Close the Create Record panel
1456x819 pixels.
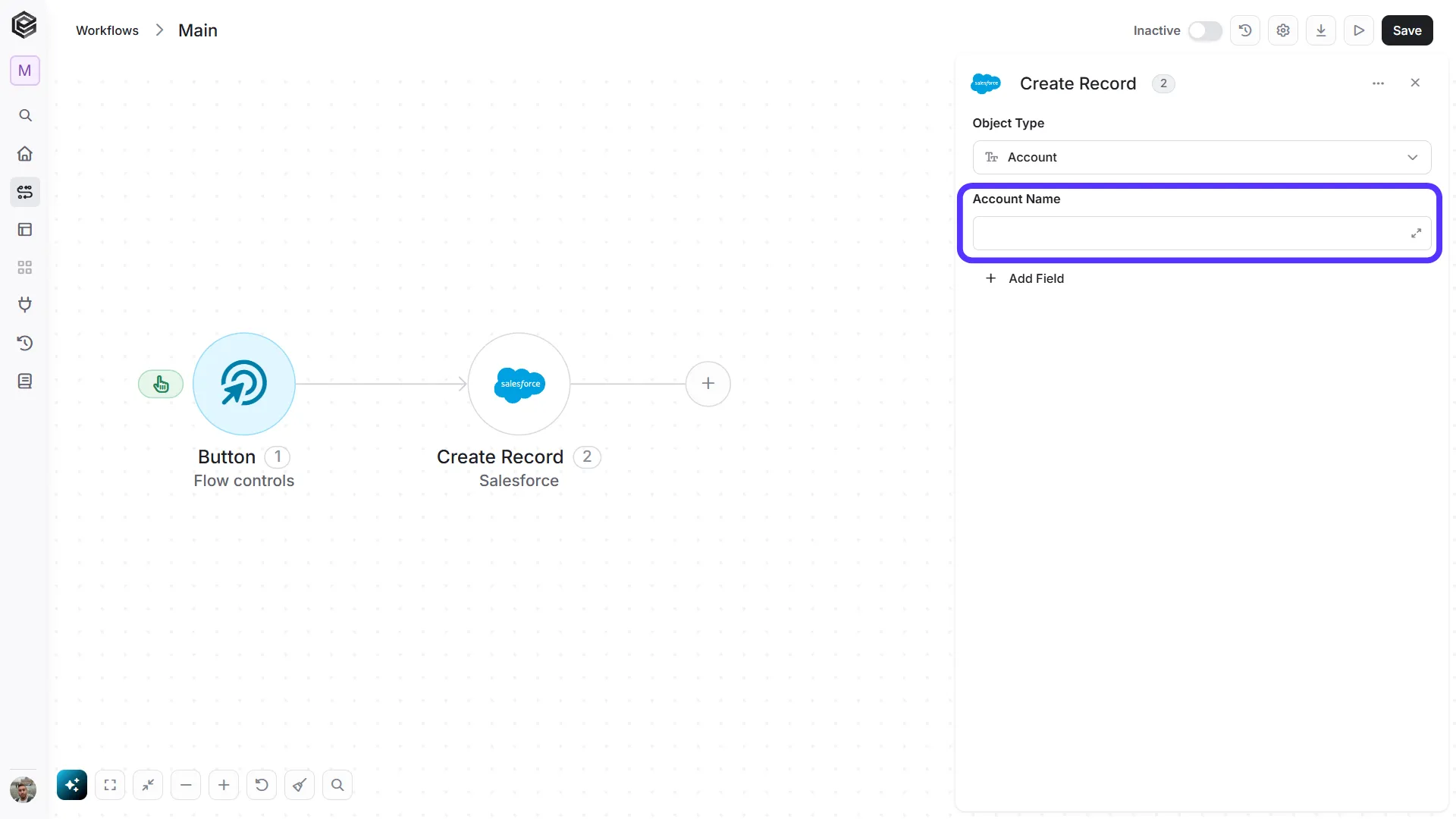(x=1415, y=83)
